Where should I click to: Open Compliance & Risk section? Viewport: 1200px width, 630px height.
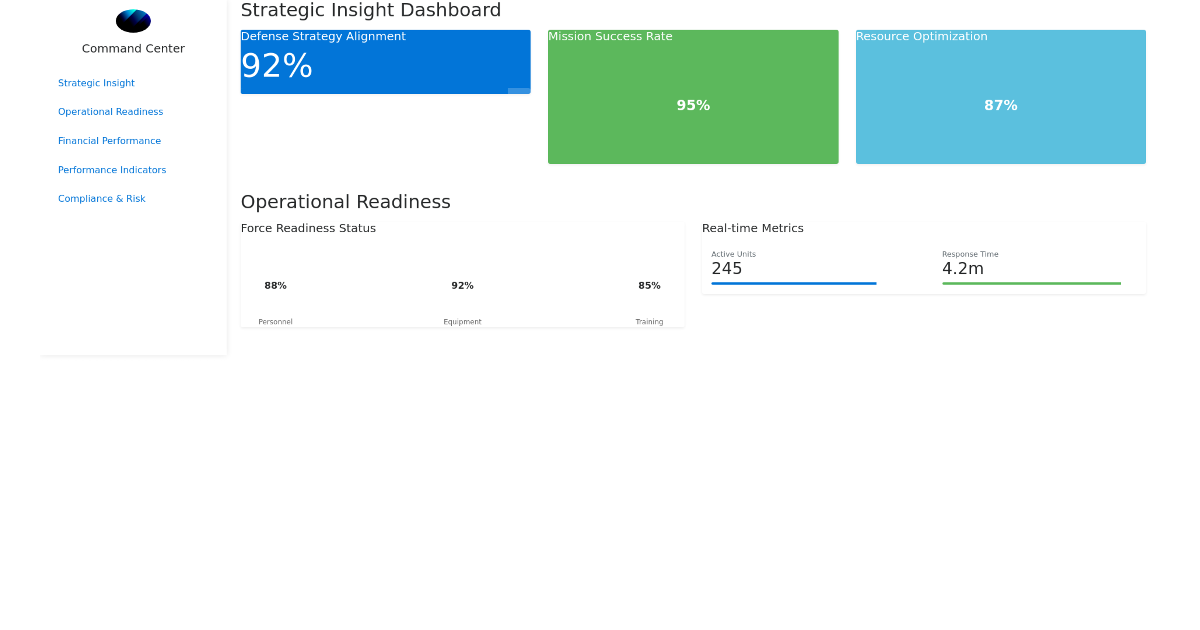(101, 198)
